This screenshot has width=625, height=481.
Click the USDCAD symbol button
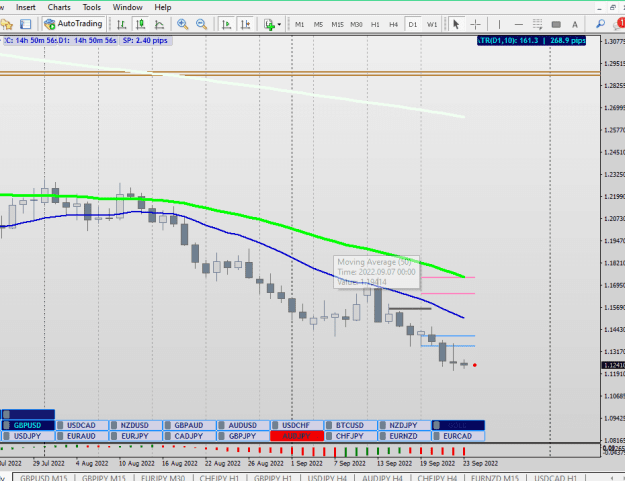pos(82,425)
